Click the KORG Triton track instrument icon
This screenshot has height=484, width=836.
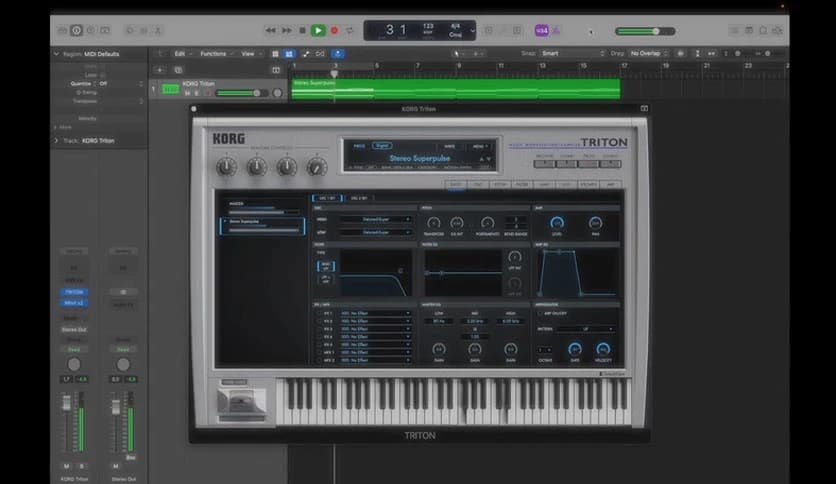171,89
